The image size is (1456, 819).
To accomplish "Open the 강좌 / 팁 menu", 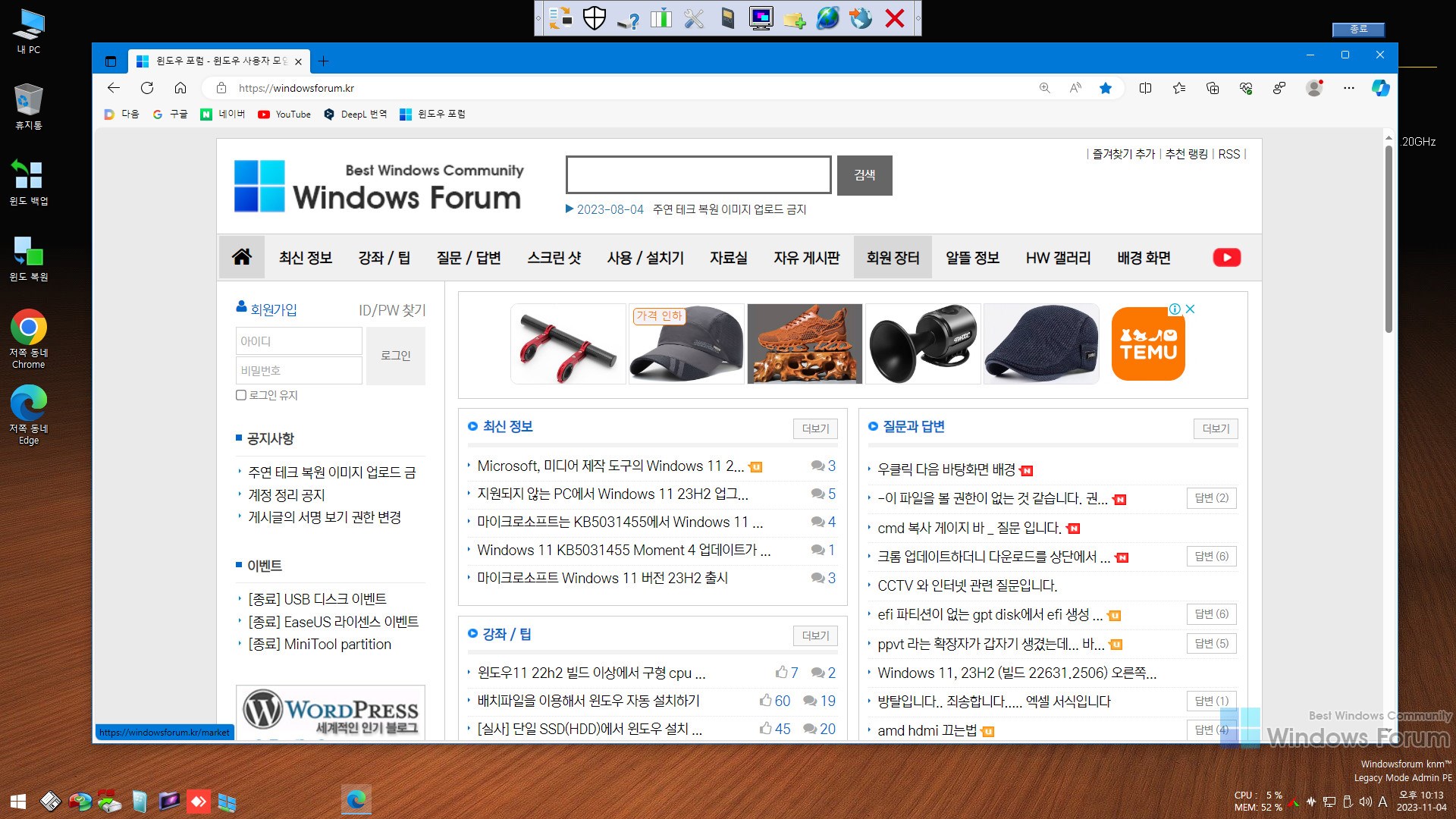I will (x=384, y=258).
